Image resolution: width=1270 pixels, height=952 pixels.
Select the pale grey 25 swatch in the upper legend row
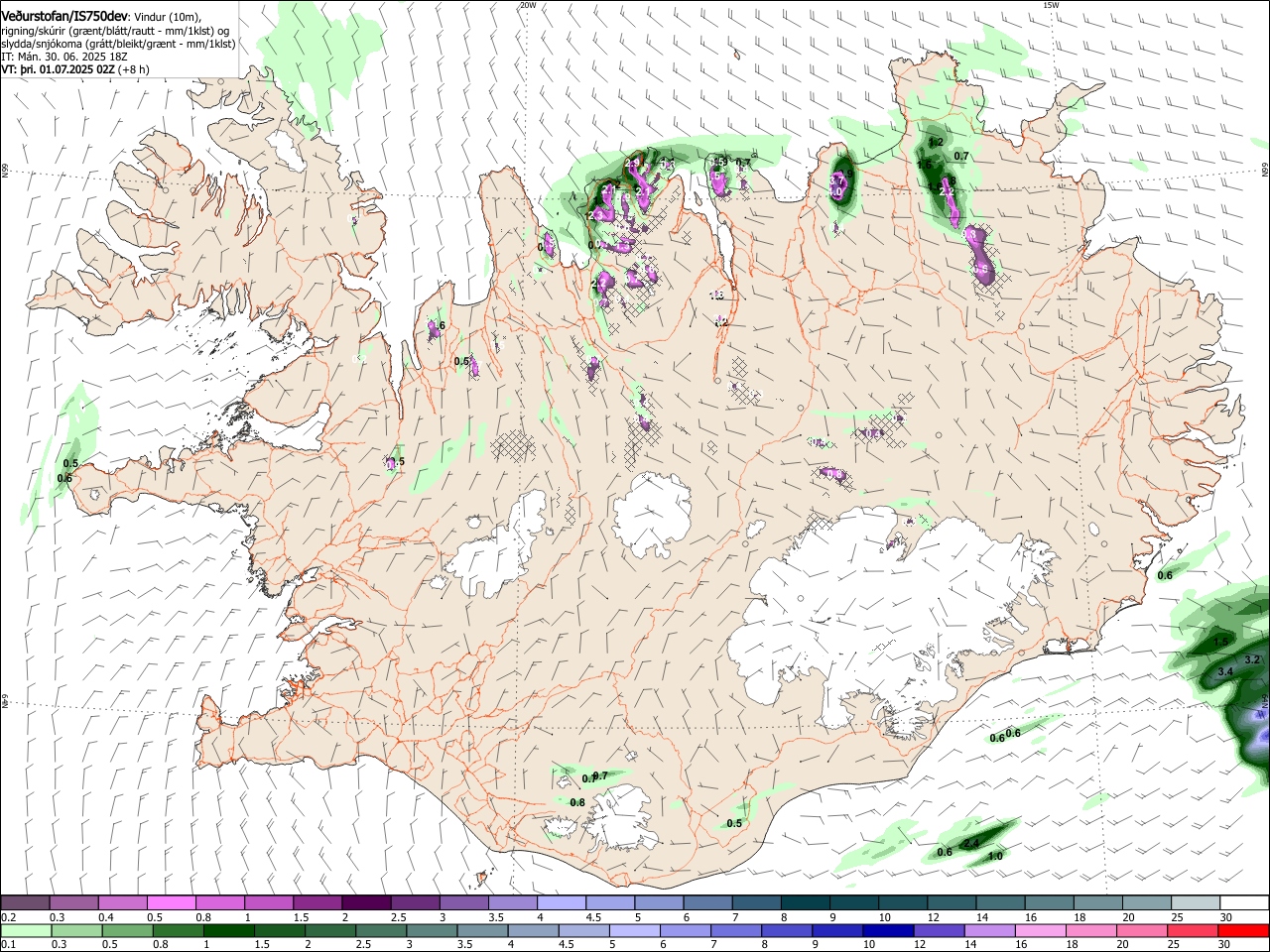click(1197, 902)
